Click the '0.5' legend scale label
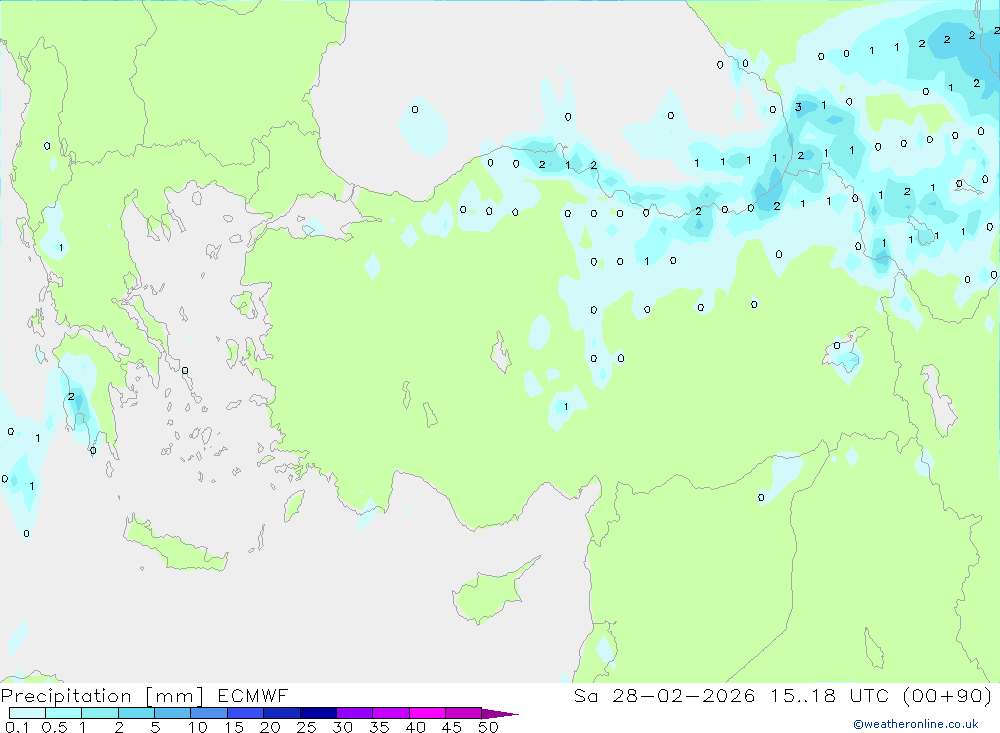The height and width of the screenshot is (733, 1000). point(54,727)
